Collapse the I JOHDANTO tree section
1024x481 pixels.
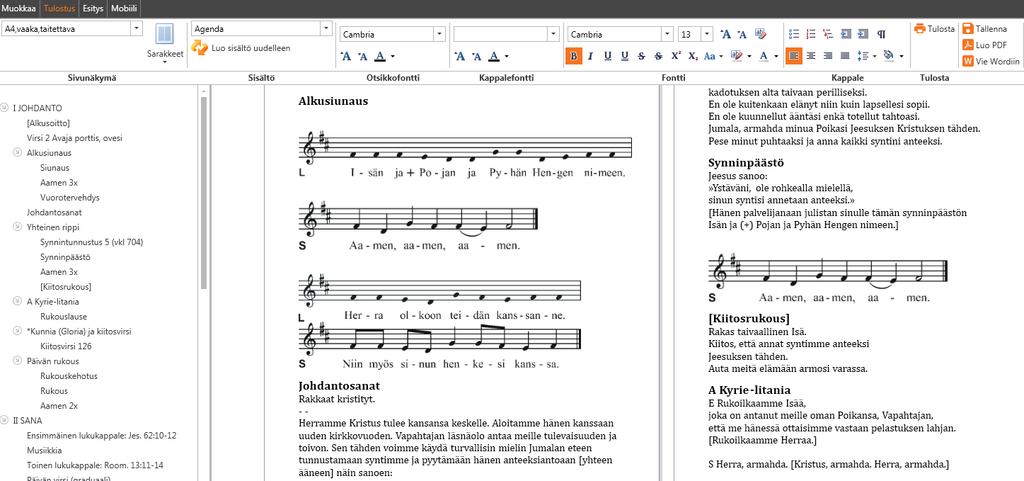pos(4,108)
